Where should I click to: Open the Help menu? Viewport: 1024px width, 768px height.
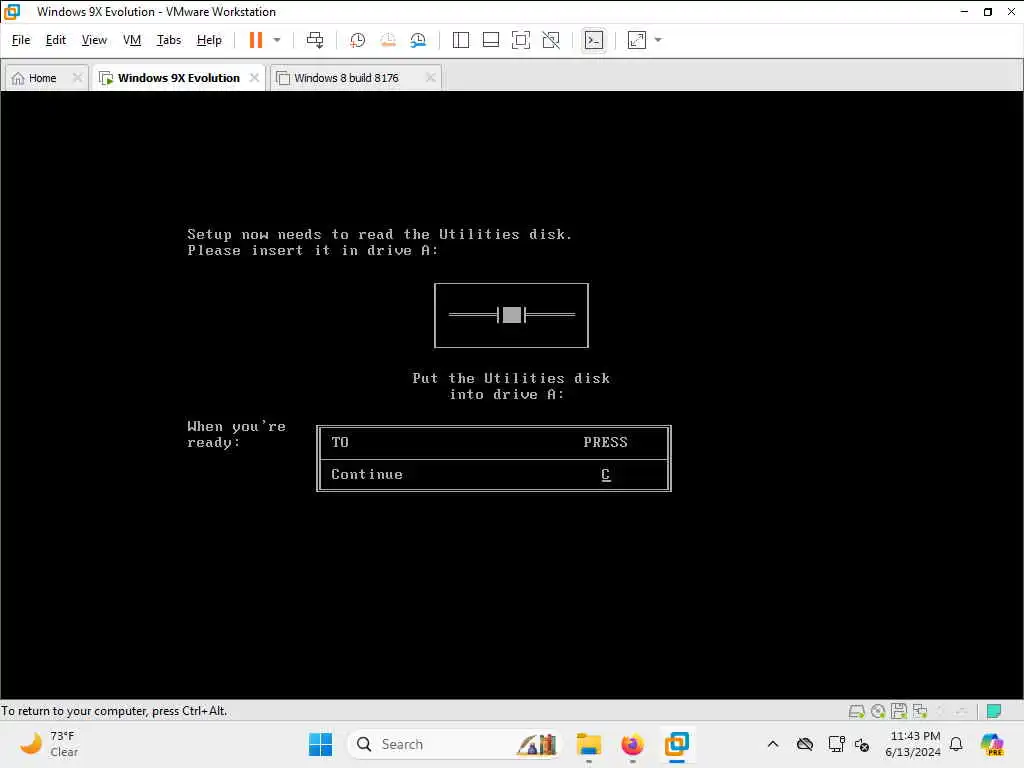coord(209,40)
